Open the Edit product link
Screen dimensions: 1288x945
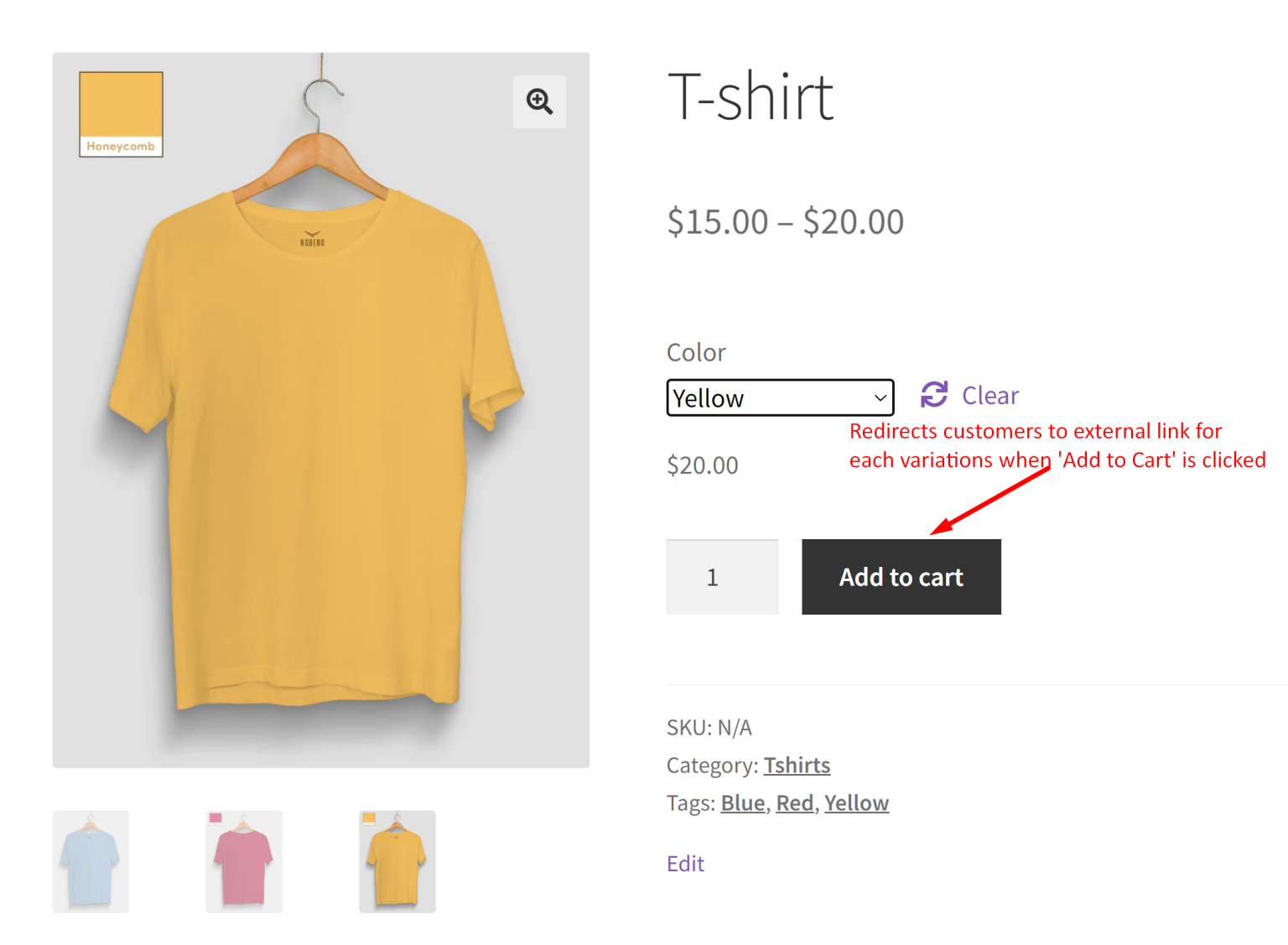(x=684, y=863)
